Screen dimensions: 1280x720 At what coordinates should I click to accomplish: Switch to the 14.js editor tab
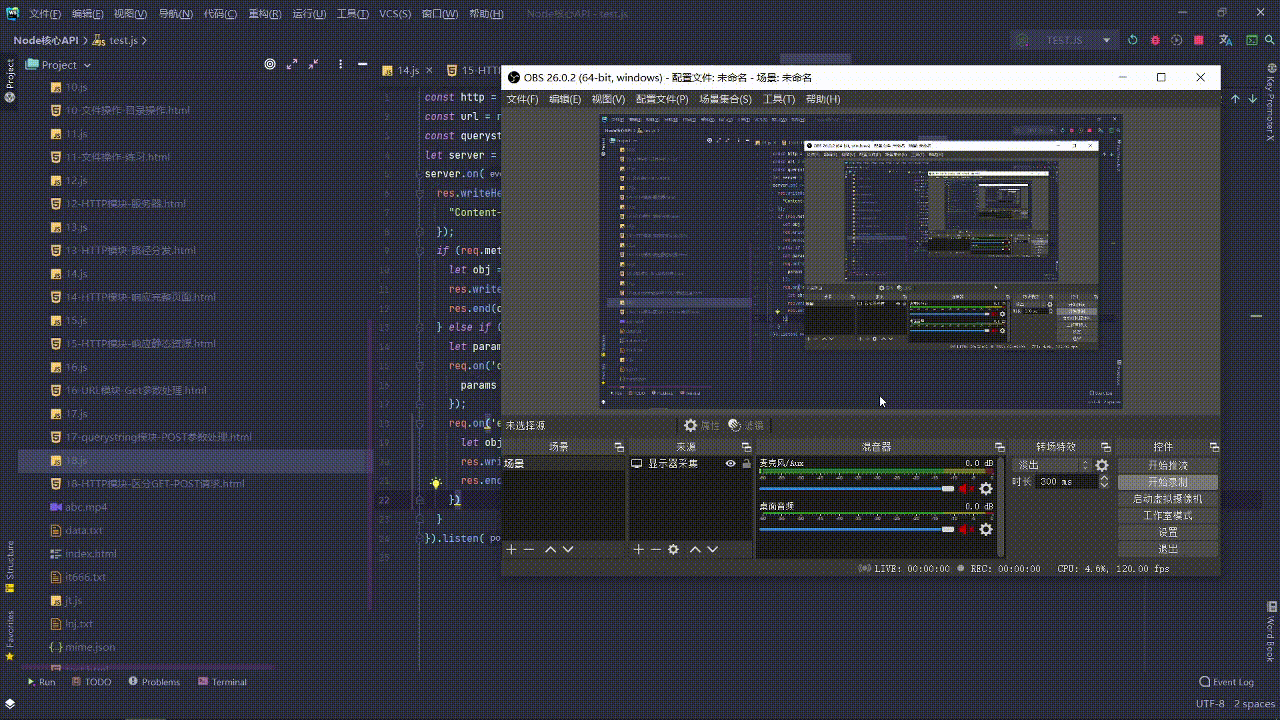(x=408, y=70)
